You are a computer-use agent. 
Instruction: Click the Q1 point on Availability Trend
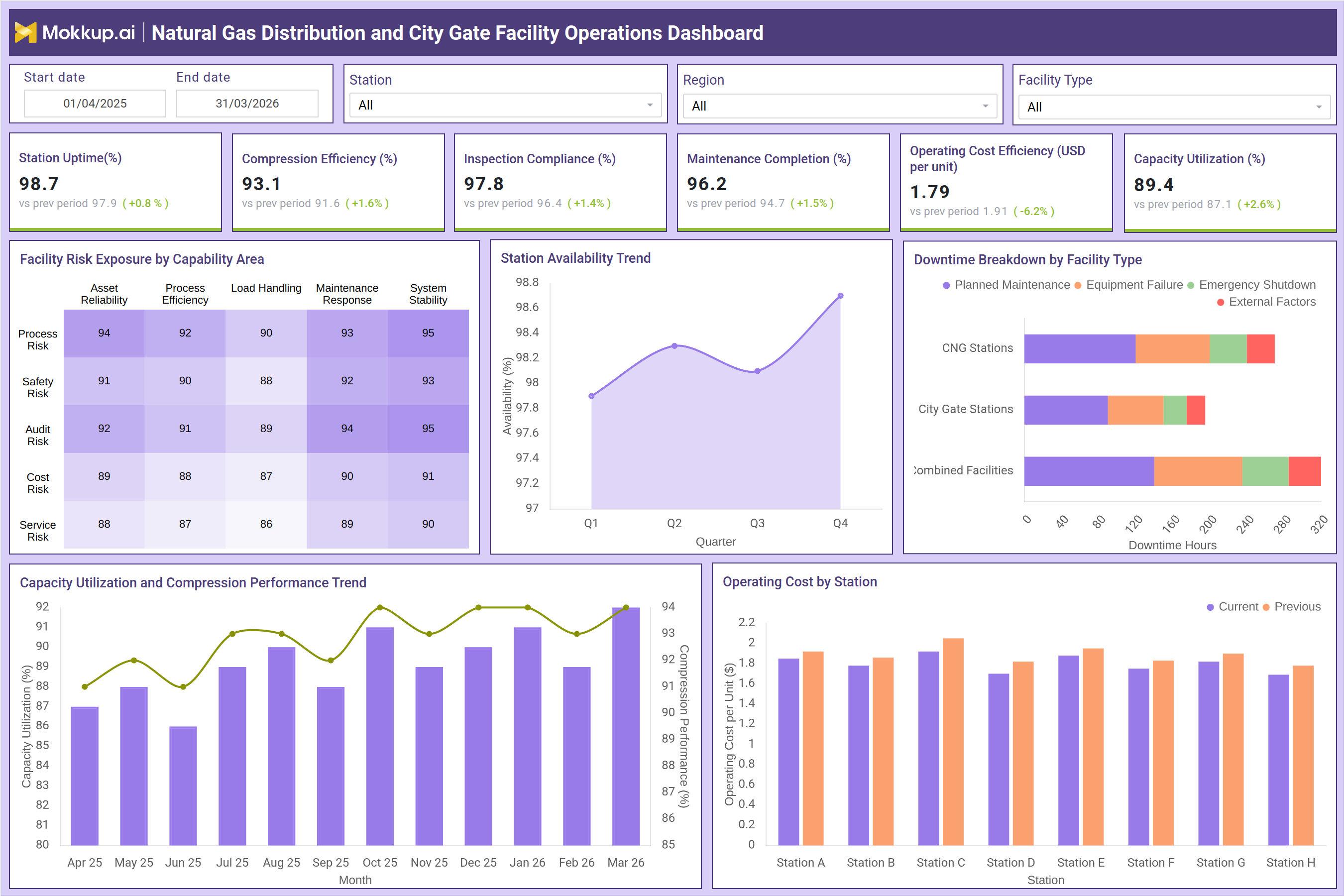coord(591,396)
